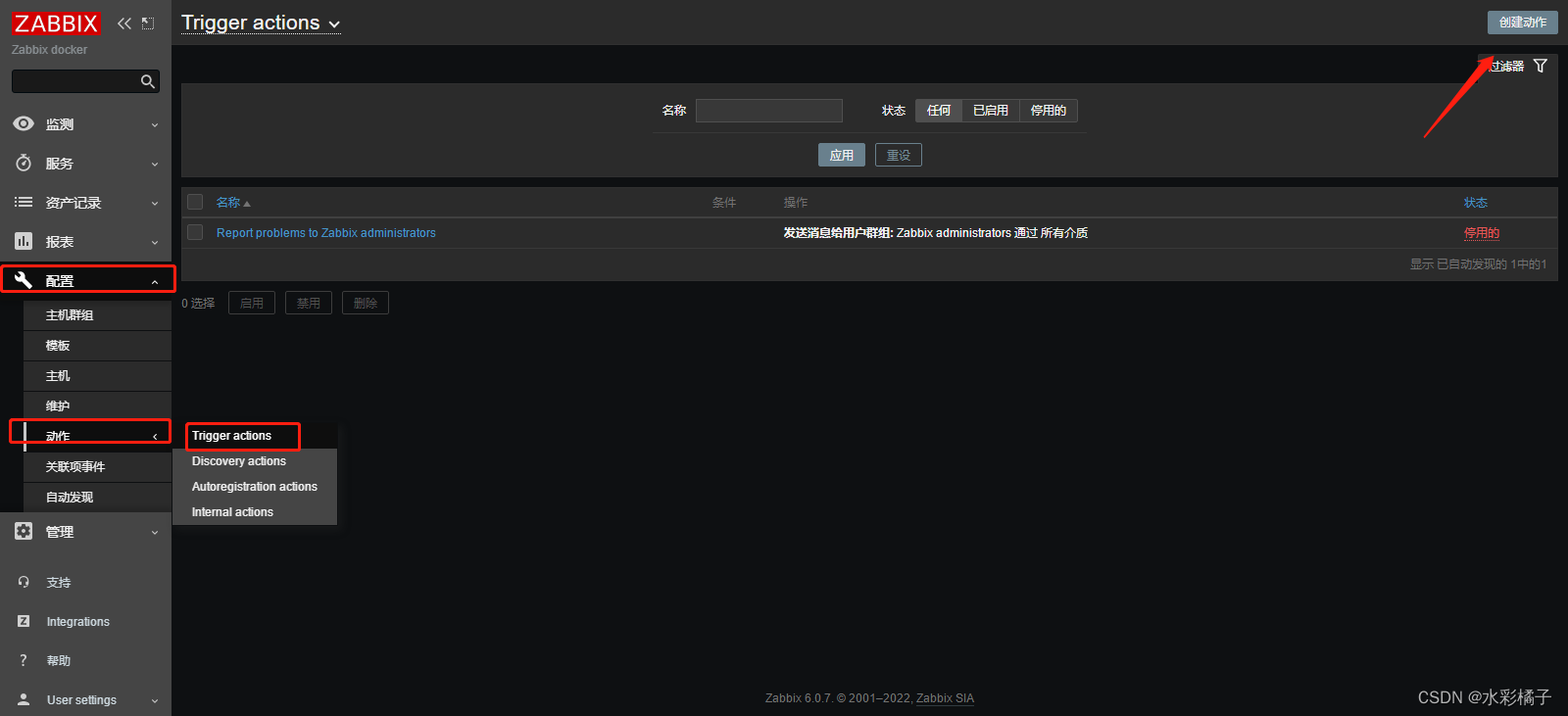Click the 过滤器 filter tab label
Viewport: 1568px width, 716px height.
click(1507, 67)
